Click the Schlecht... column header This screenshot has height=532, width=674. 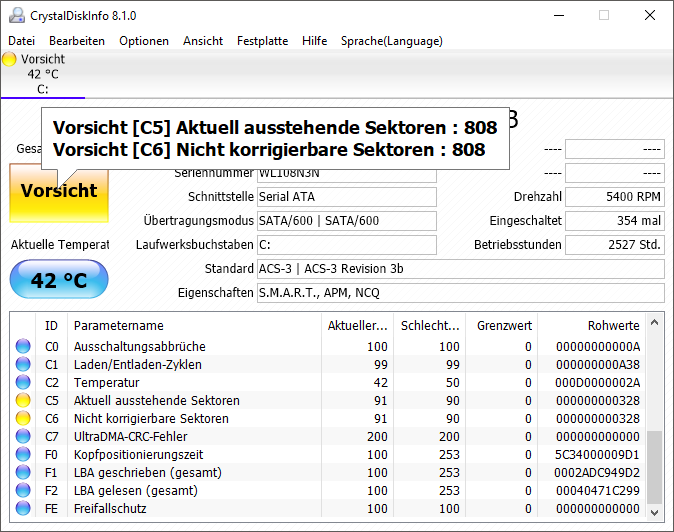tap(430, 326)
